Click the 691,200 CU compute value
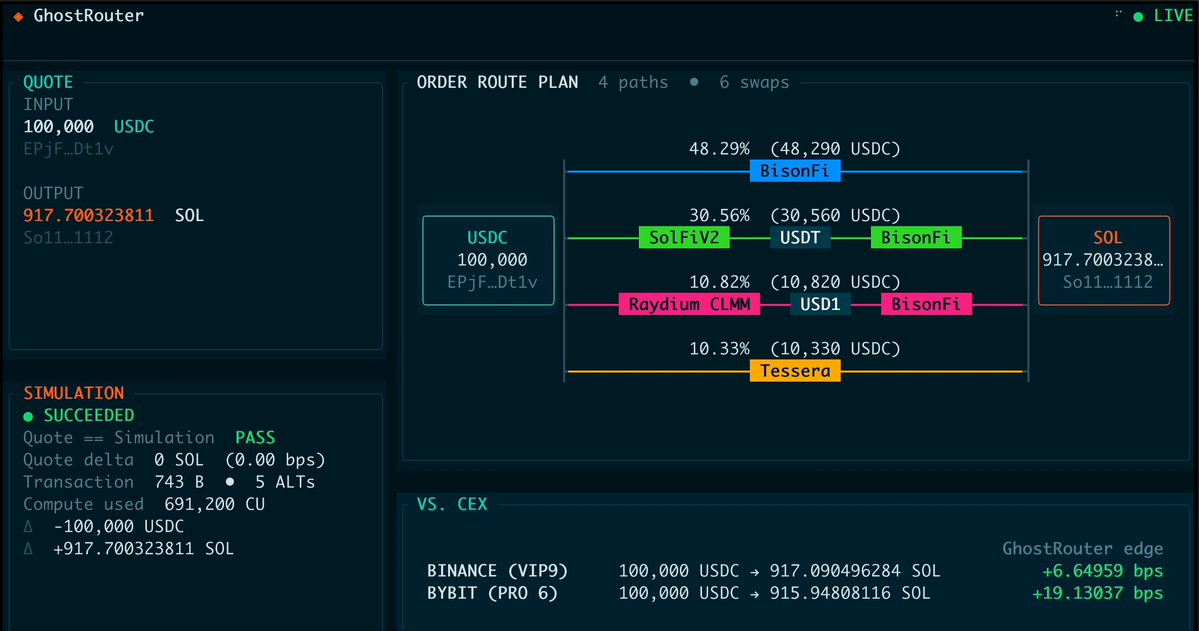 215,503
